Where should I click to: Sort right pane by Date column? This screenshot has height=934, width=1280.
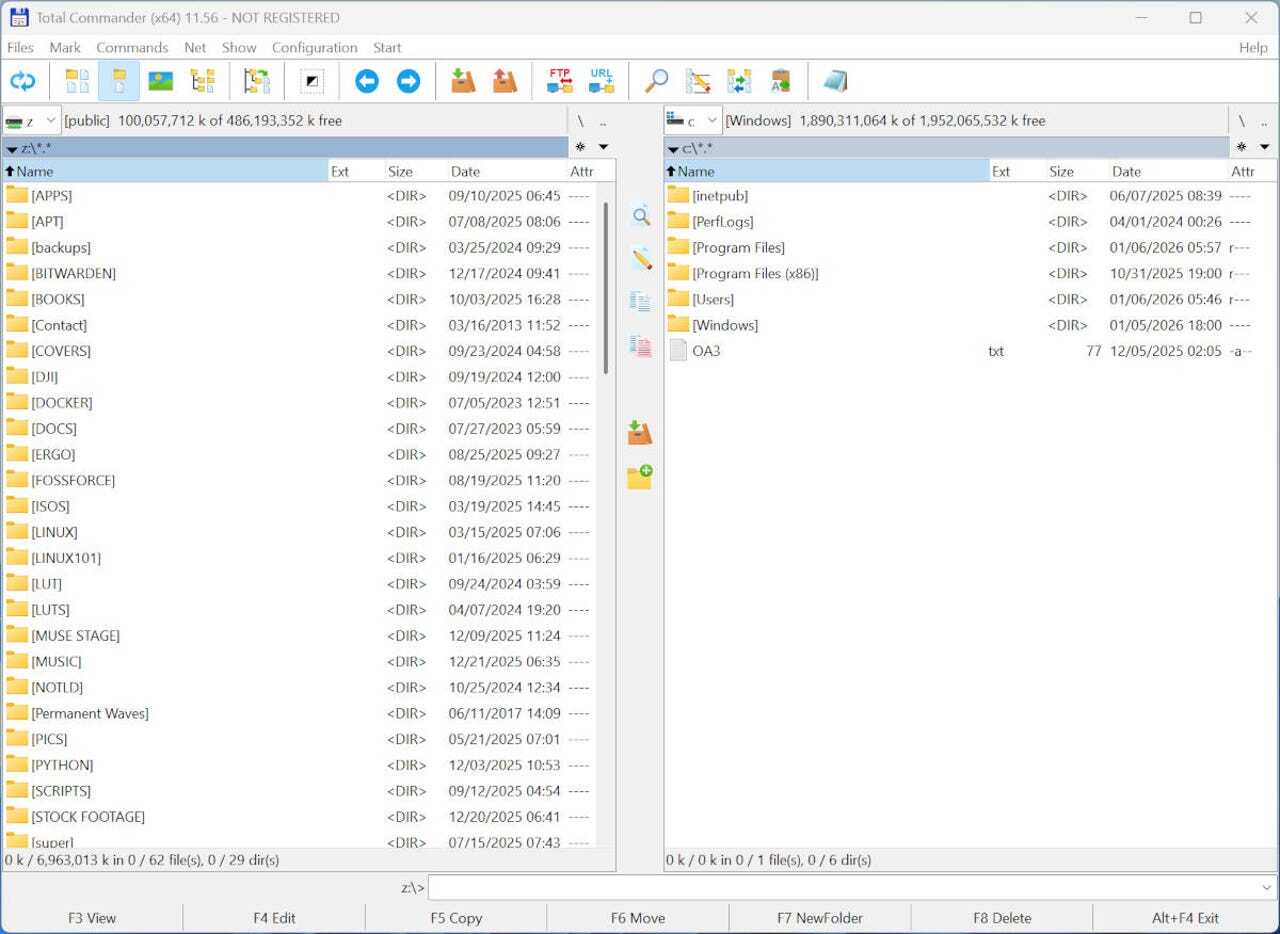click(x=1126, y=171)
